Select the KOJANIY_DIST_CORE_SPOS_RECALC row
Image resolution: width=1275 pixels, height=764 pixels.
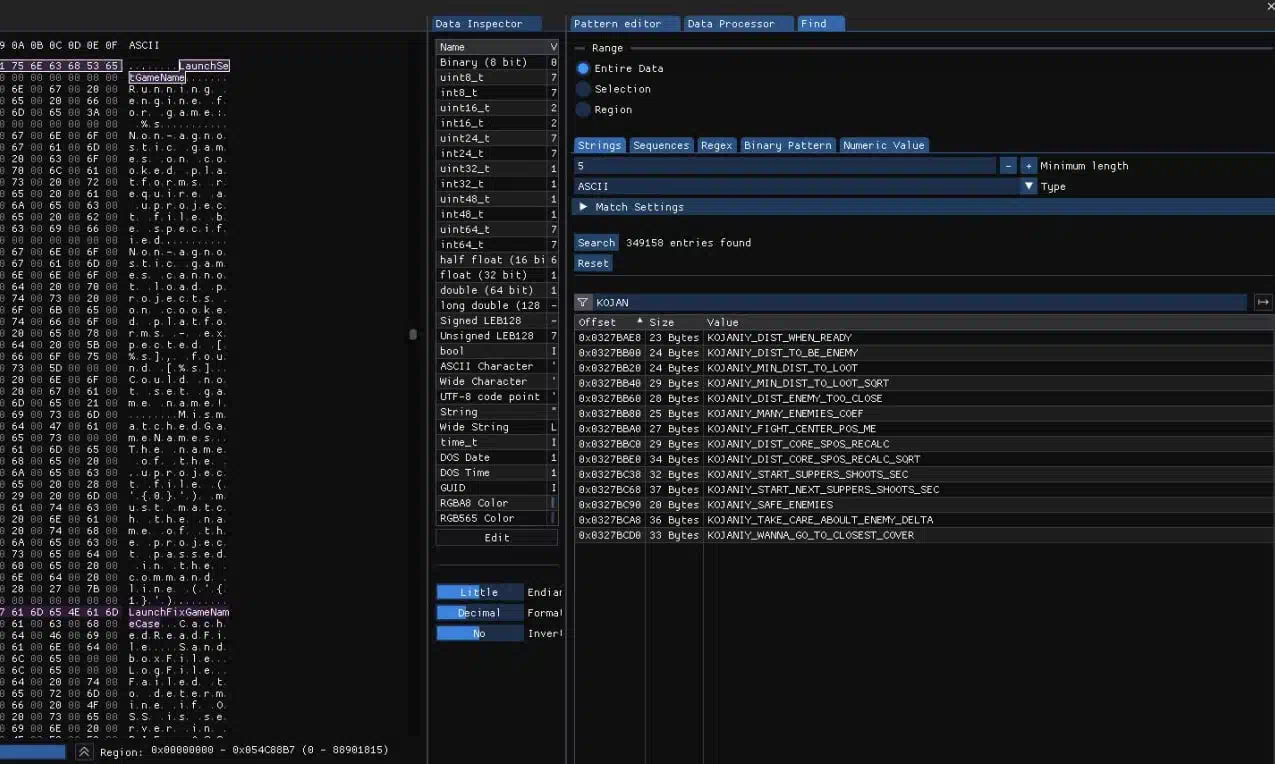[x=924, y=444]
